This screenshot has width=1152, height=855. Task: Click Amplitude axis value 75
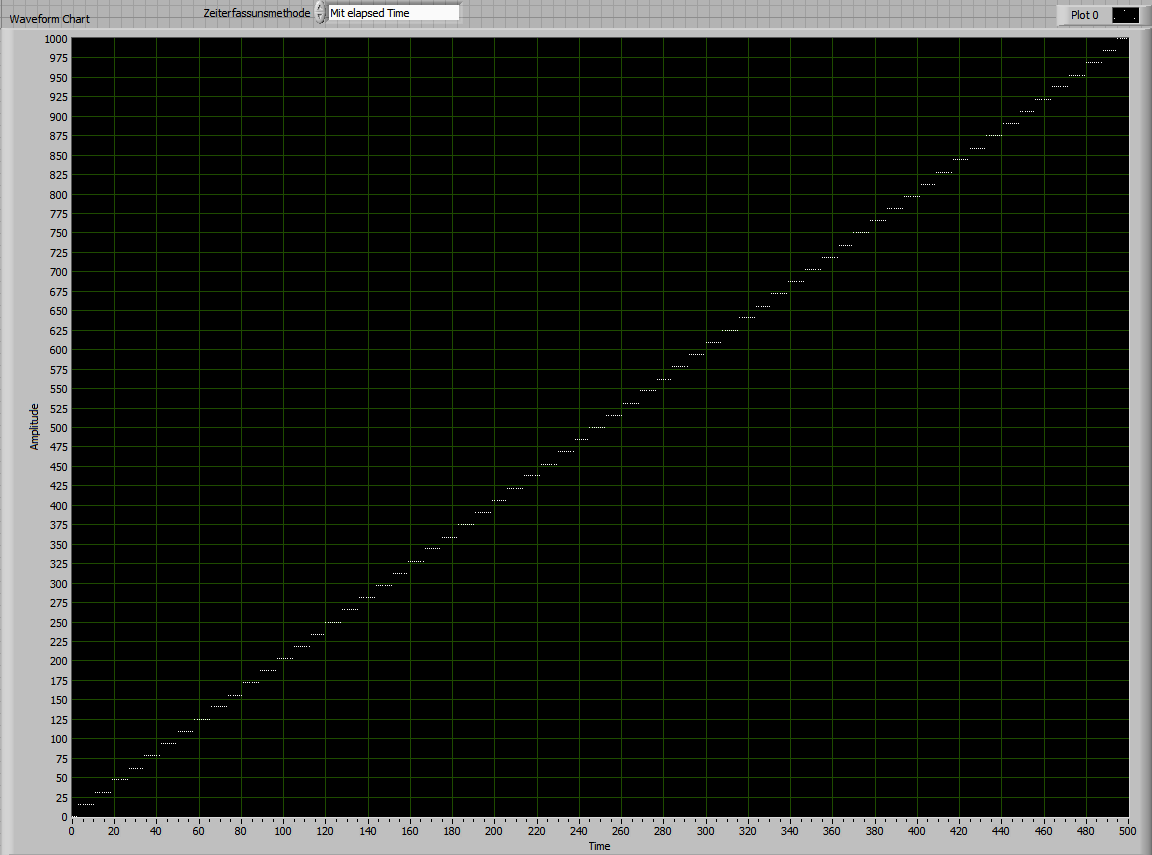coord(62,759)
